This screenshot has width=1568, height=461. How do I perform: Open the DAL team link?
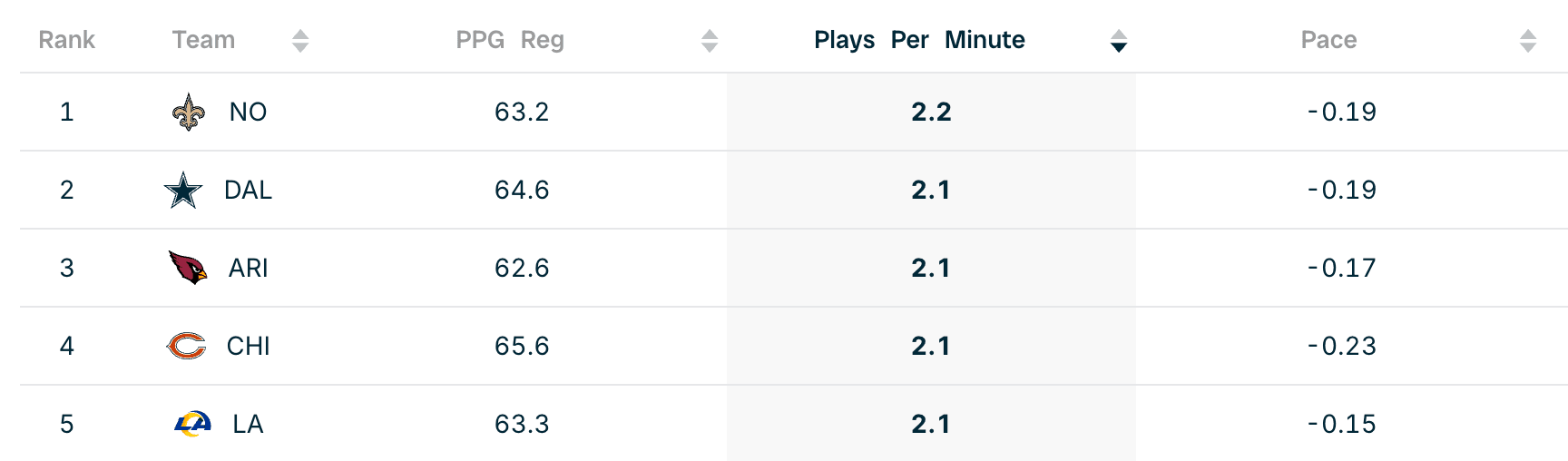coord(248,190)
